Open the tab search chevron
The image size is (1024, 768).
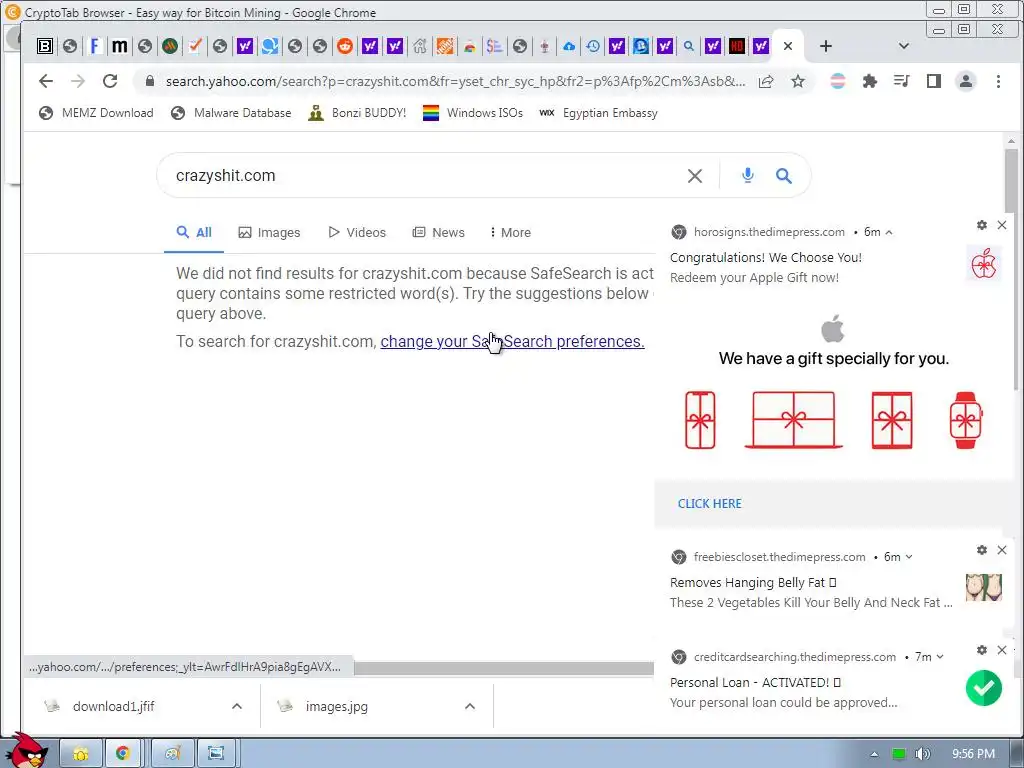click(x=904, y=46)
